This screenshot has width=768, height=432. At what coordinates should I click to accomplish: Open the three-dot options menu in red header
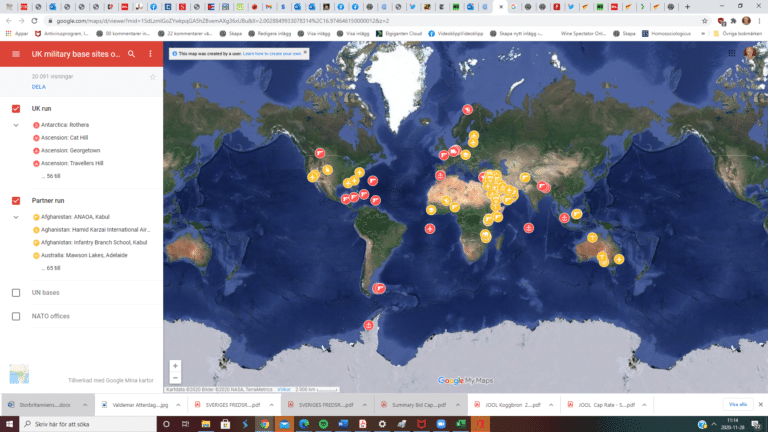click(150, 54)
